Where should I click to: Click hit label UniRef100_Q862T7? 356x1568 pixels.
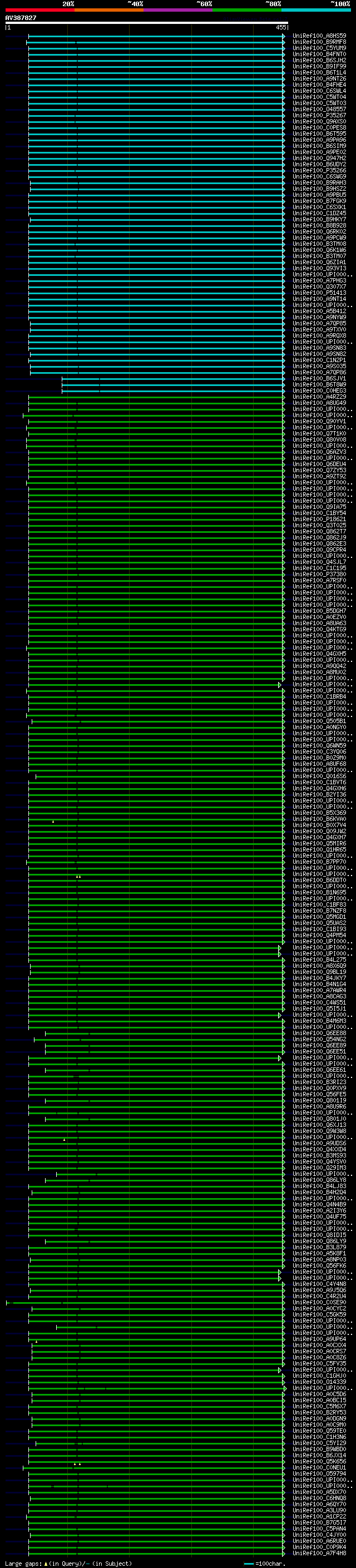[x=319, y=531]
